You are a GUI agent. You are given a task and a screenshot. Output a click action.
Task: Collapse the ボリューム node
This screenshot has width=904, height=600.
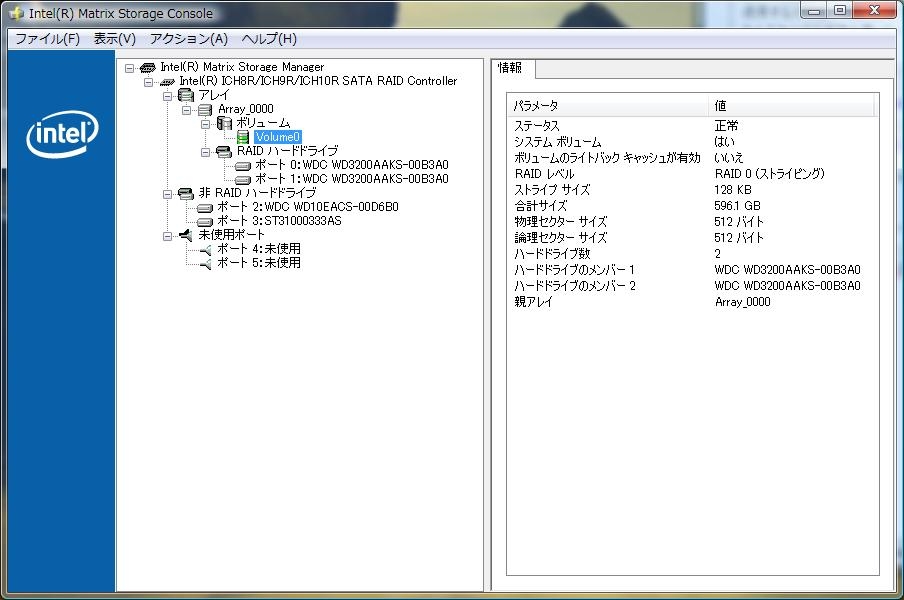click(x=205, y=124)
